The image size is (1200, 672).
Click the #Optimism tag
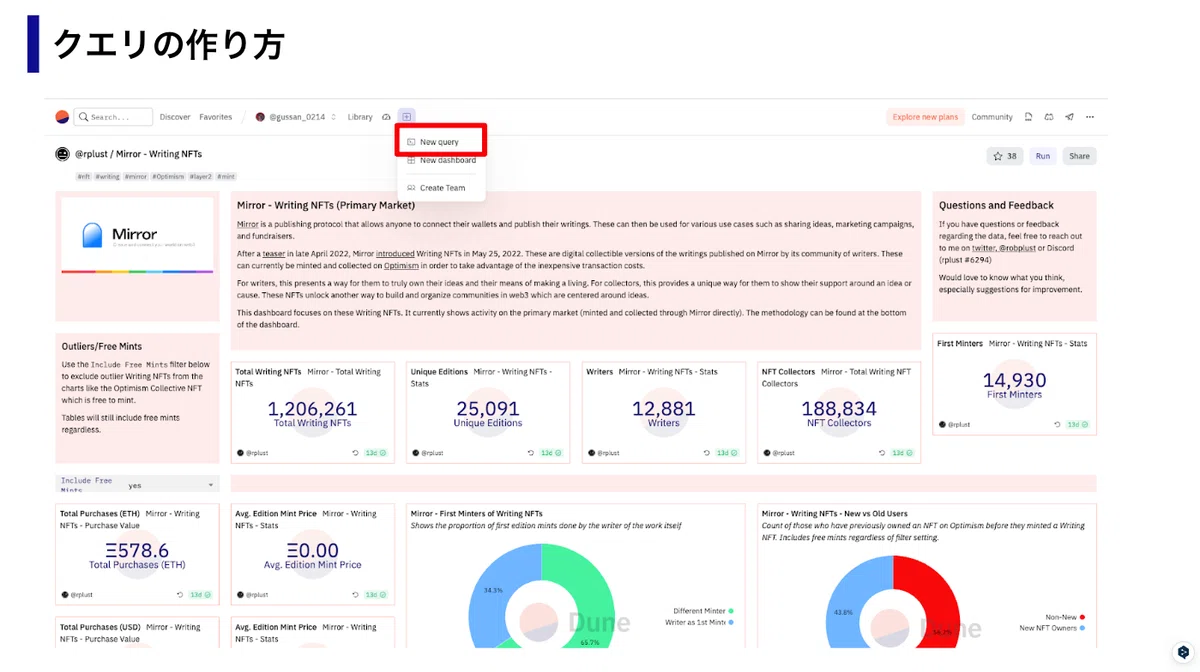(x=168, y=176)
